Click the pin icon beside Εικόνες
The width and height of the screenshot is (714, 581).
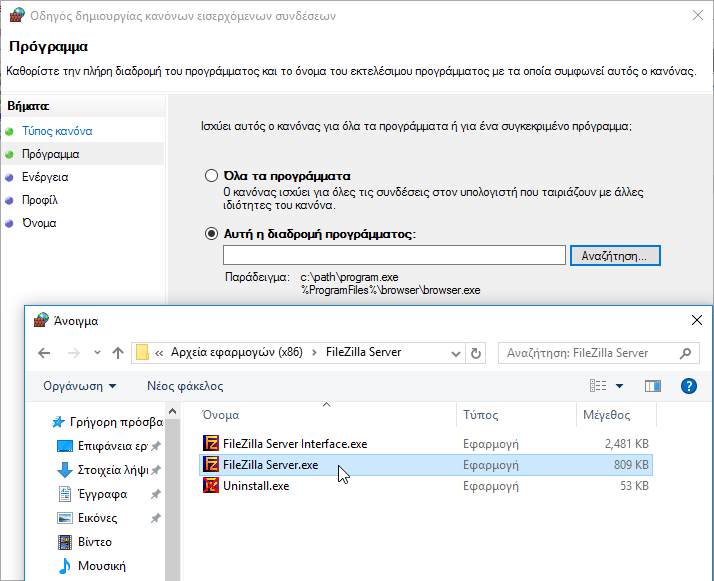pyautogui.click(x=156, y=518)
